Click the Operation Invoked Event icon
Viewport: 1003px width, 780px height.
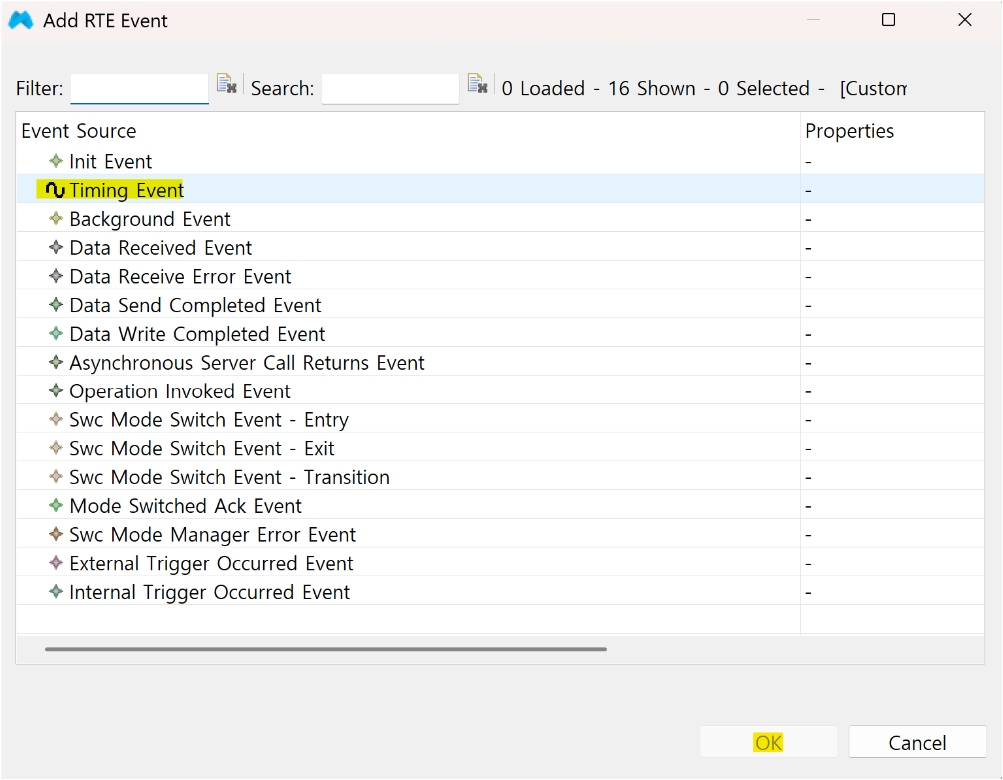[56, 390]
